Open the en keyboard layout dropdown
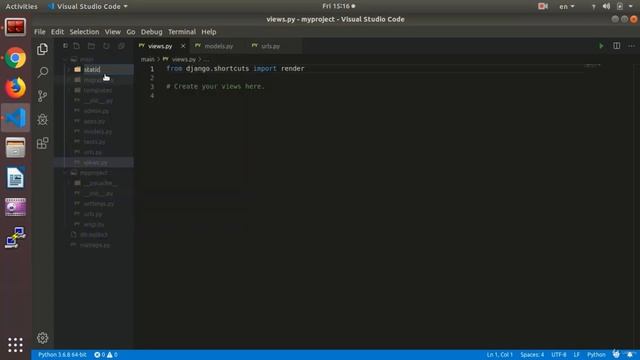This screenshot has width=640, height=360. 567,7
